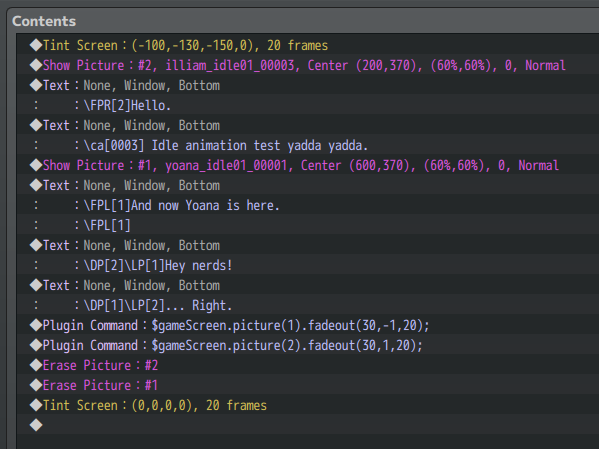Select the And now Yoana is here line
The image size is (599, 449).
tap(308, 205)
